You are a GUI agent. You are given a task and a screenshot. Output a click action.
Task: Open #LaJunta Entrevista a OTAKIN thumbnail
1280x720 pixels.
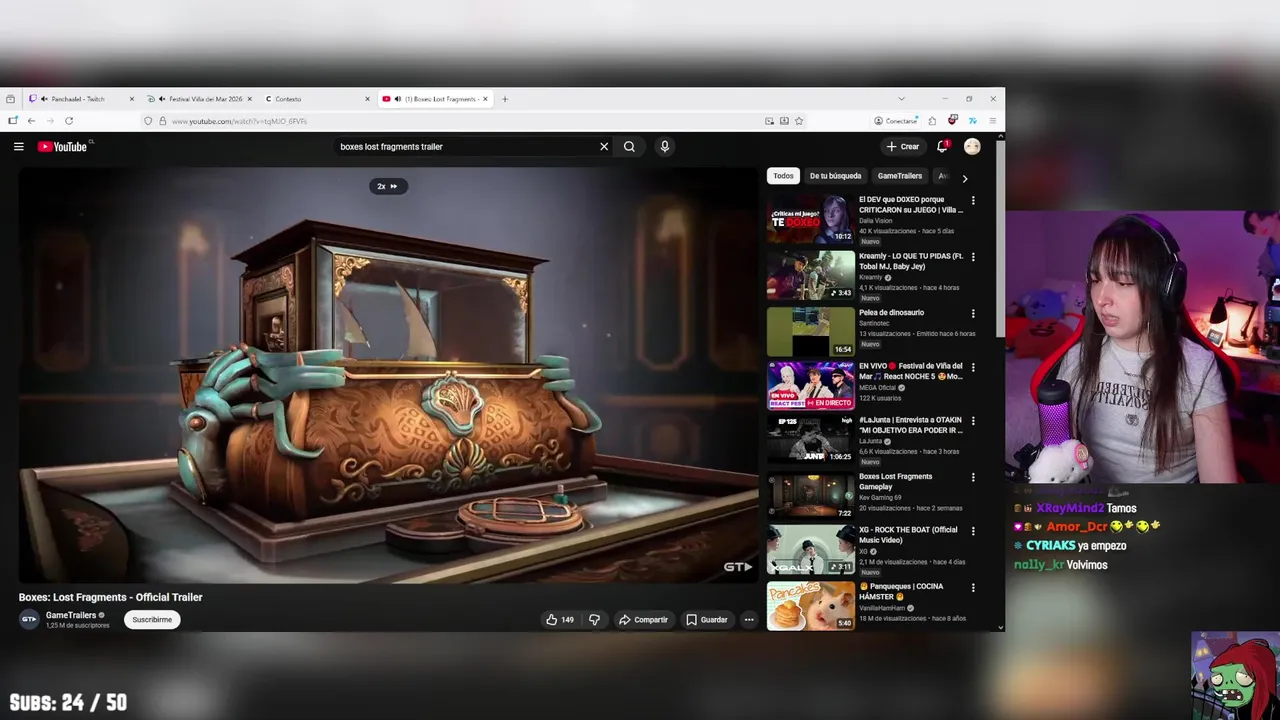(x=811, y=439)
